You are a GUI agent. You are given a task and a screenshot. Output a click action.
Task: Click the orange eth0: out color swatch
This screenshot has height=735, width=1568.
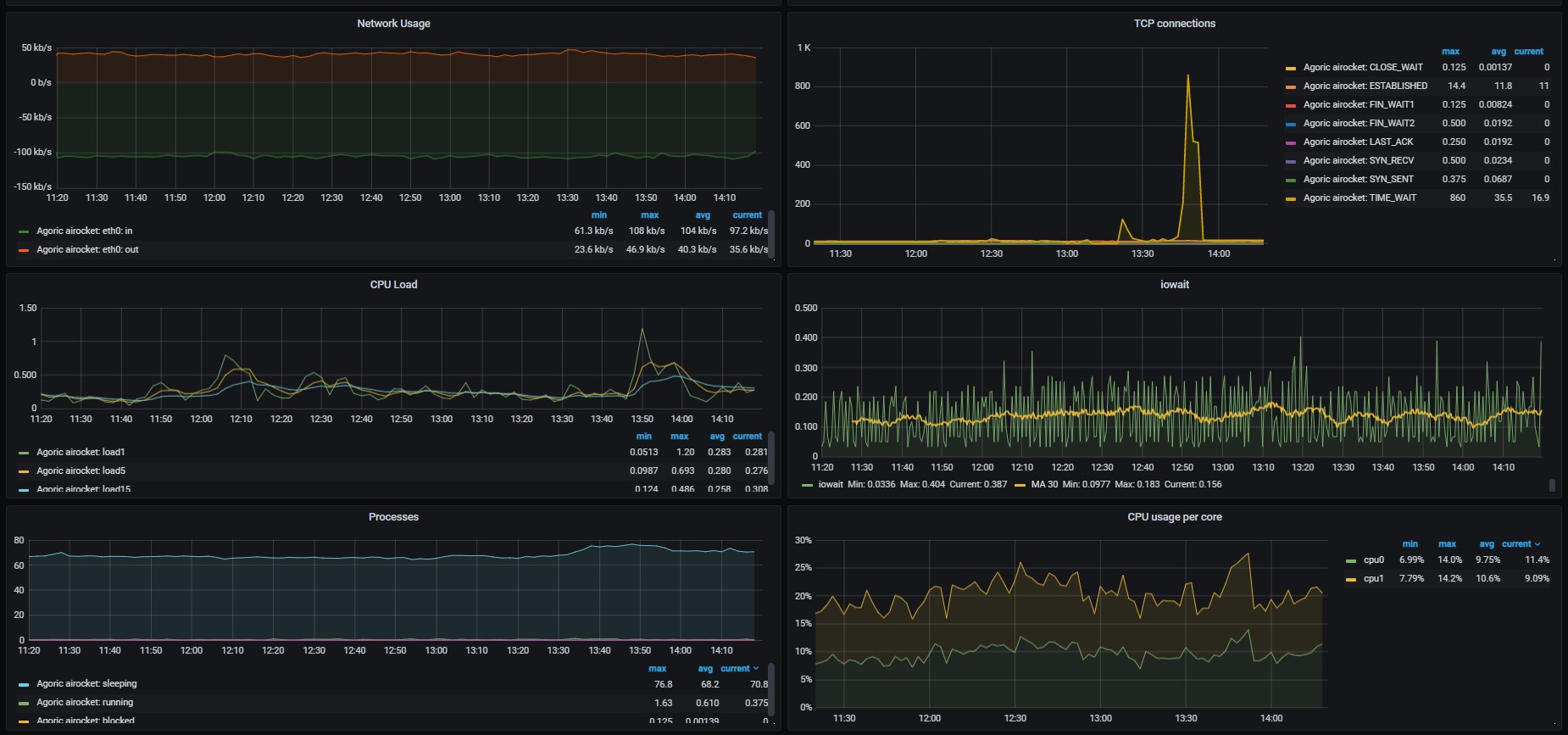(x=24, y=250)
